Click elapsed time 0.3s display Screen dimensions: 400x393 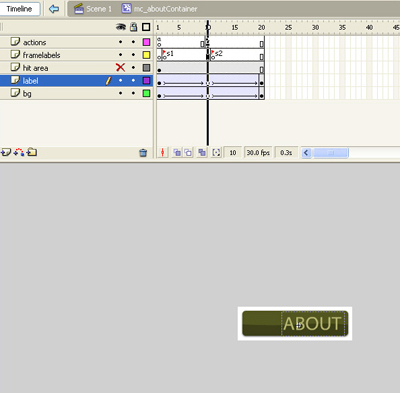[x=286, y=153]
